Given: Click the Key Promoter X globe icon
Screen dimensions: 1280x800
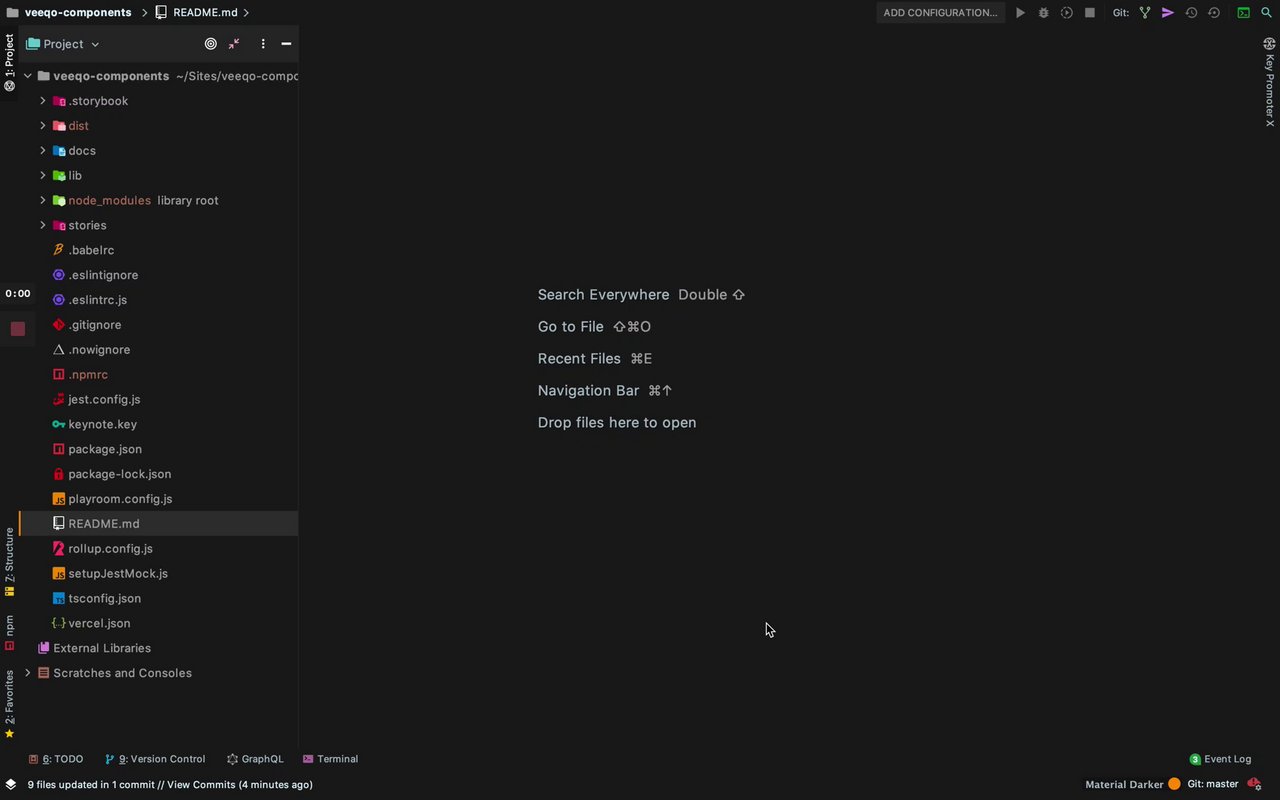Looking at the screenshot, I should [x=1269, y=44].
